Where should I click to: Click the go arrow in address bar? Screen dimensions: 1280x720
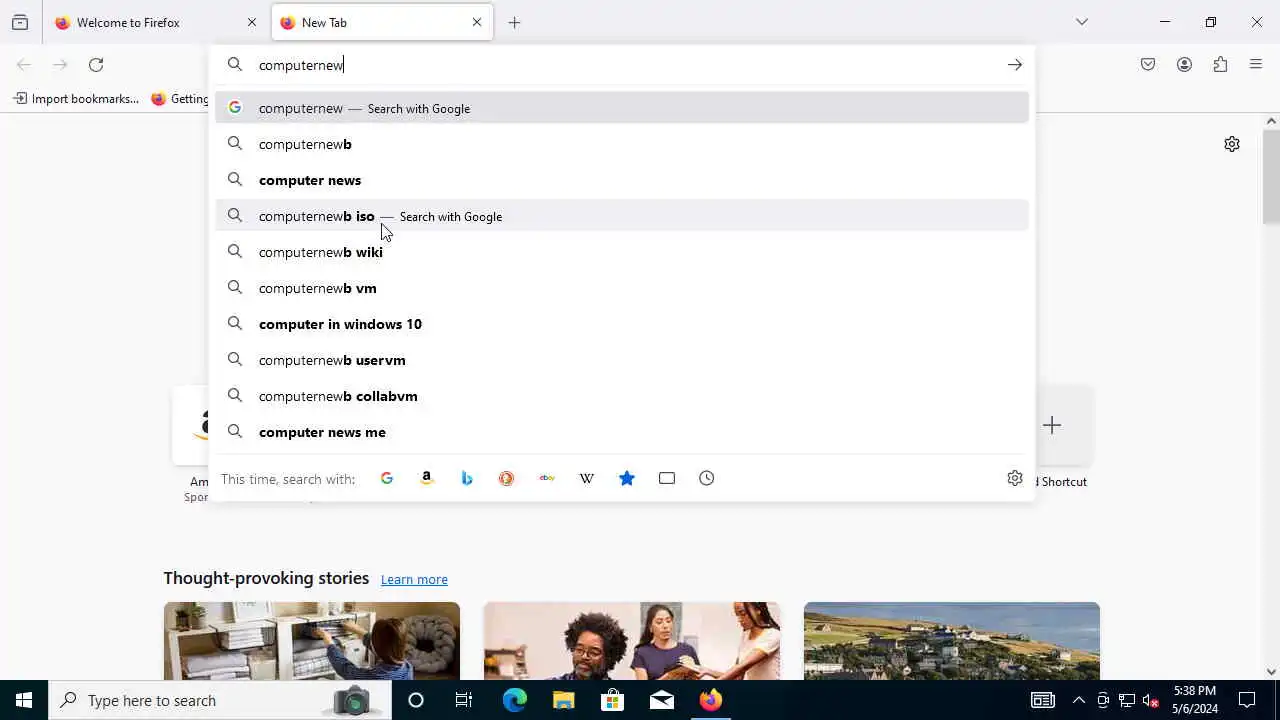tap(1015, 65)
